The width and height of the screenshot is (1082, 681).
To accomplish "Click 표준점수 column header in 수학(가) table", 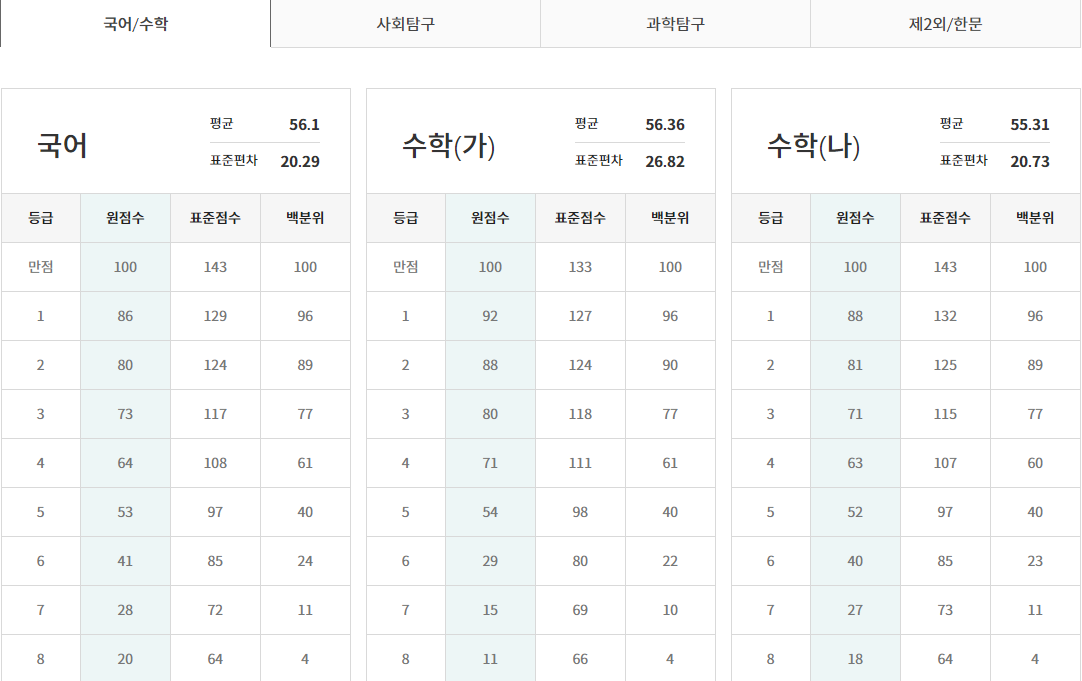I will click(x=580, y=218).
